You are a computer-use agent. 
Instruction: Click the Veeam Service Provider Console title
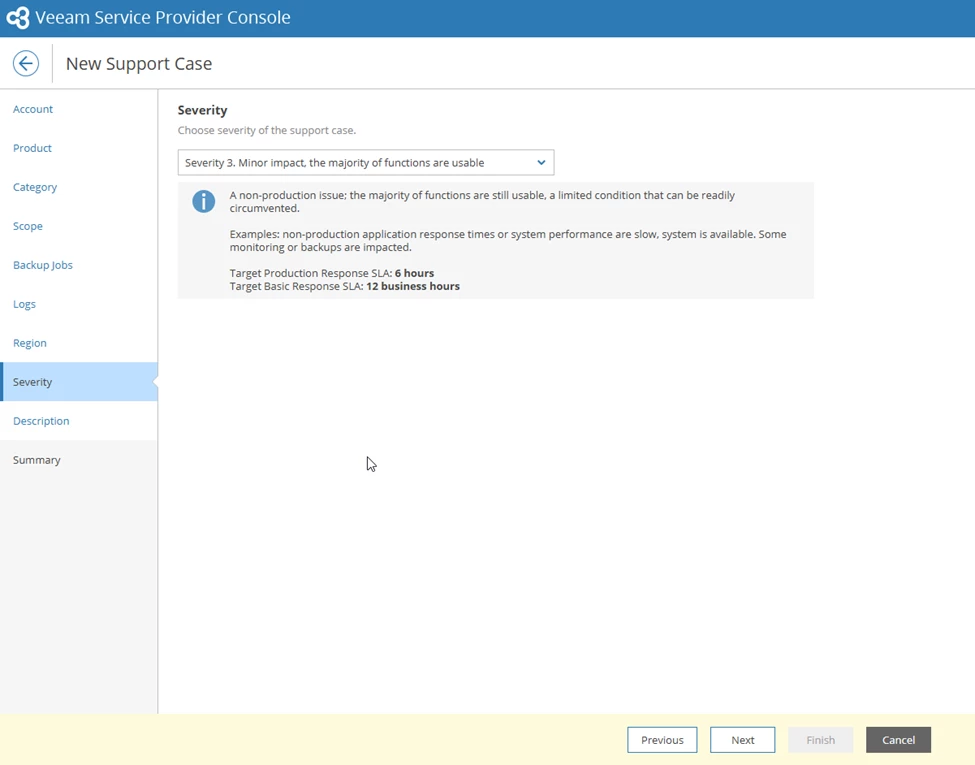(x=163, y=17)
